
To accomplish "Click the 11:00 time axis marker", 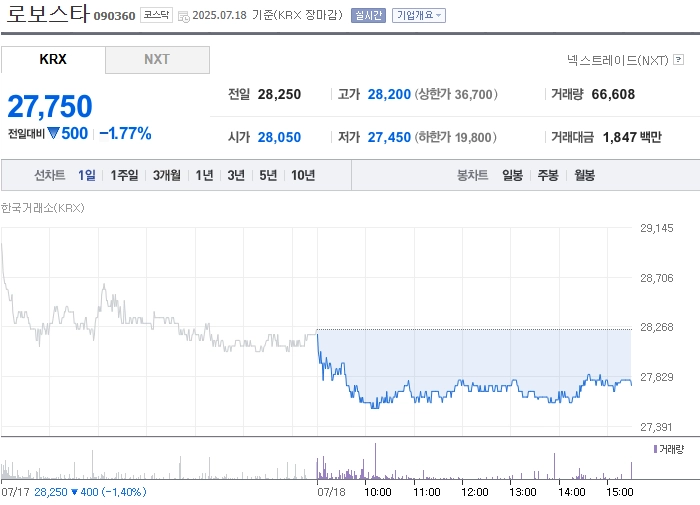I will 427,492.
